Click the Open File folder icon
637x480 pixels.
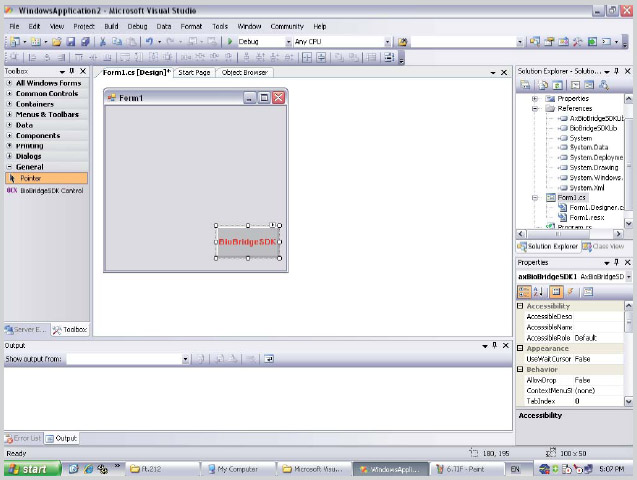[x=56, y=41]
